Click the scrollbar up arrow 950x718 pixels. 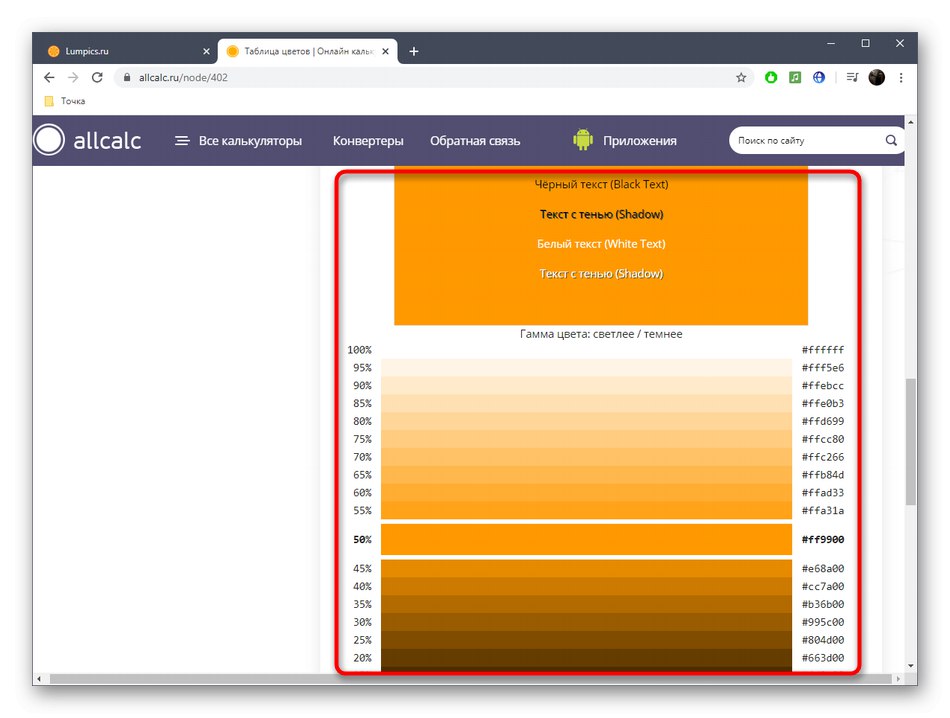coord(911,122)
